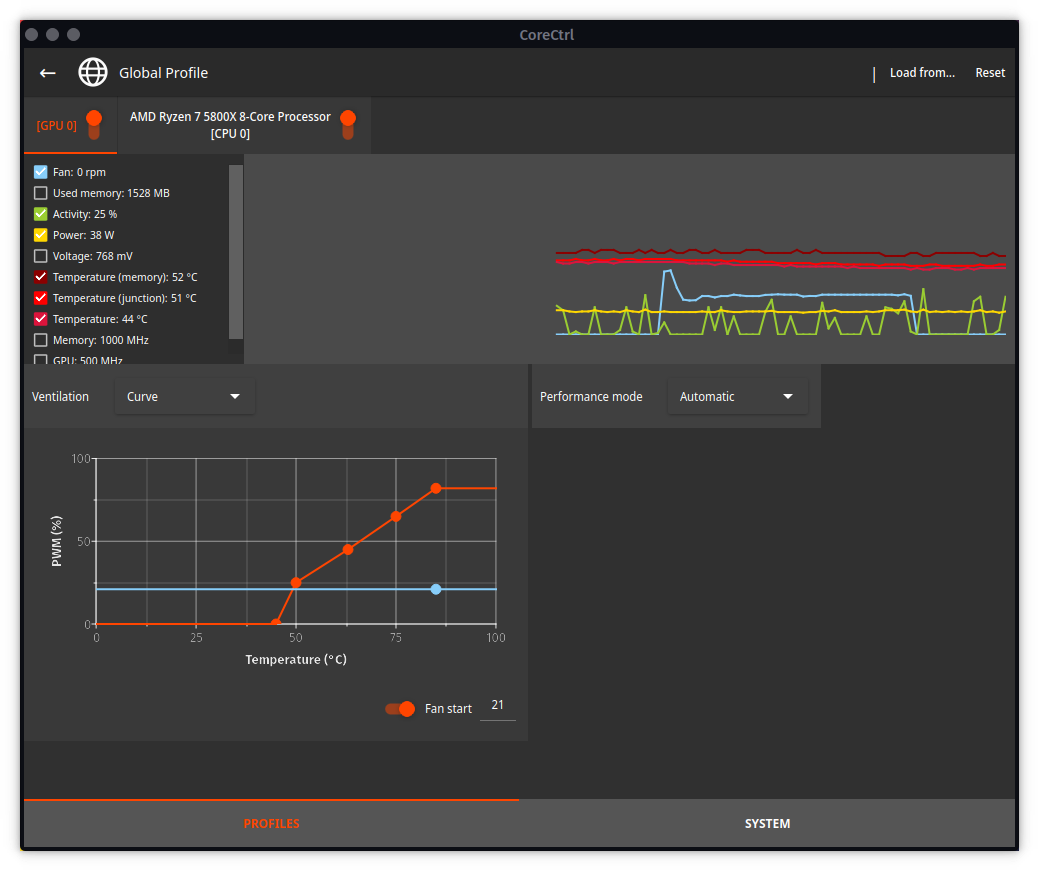1039x871 pixels.
Task: Click the sensor history graph
Action: click(x=629, y=259)
